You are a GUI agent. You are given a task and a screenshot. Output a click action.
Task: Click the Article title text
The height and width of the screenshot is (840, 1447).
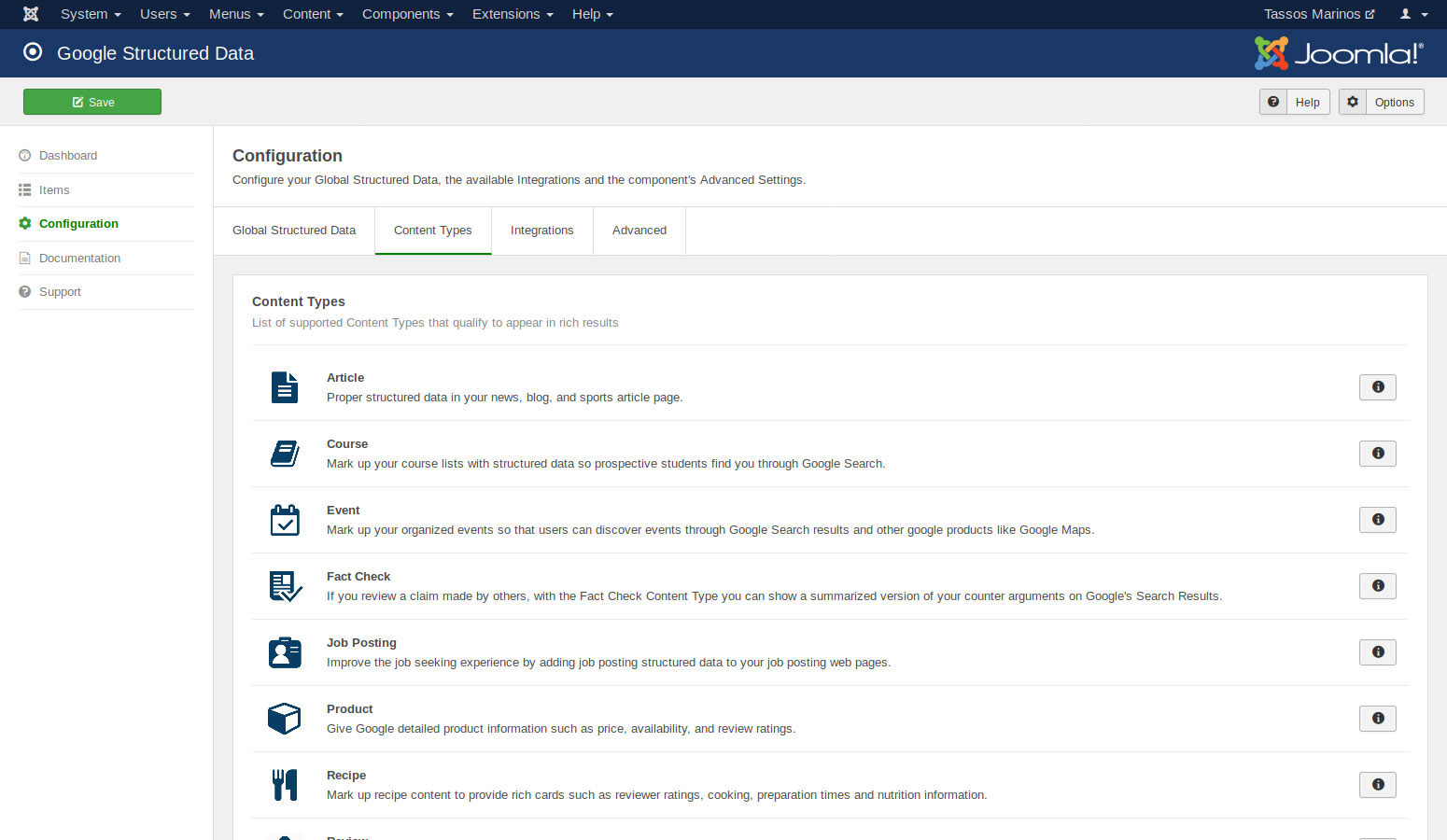[x=345, y=378]
